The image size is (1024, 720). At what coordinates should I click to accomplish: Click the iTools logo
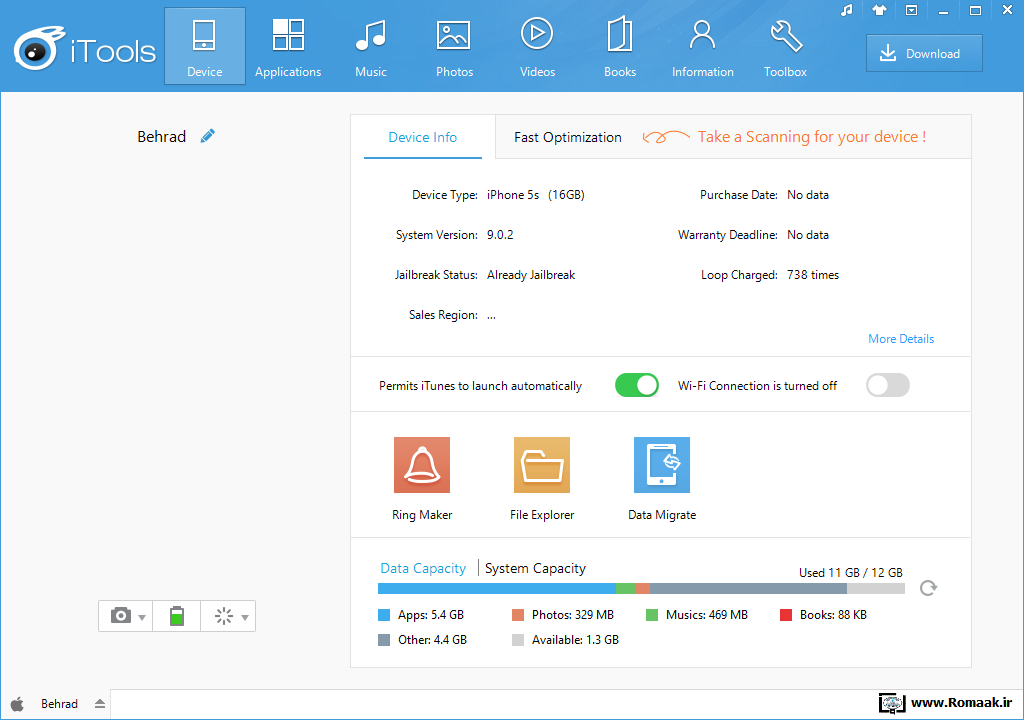click(x=85, y=49)
